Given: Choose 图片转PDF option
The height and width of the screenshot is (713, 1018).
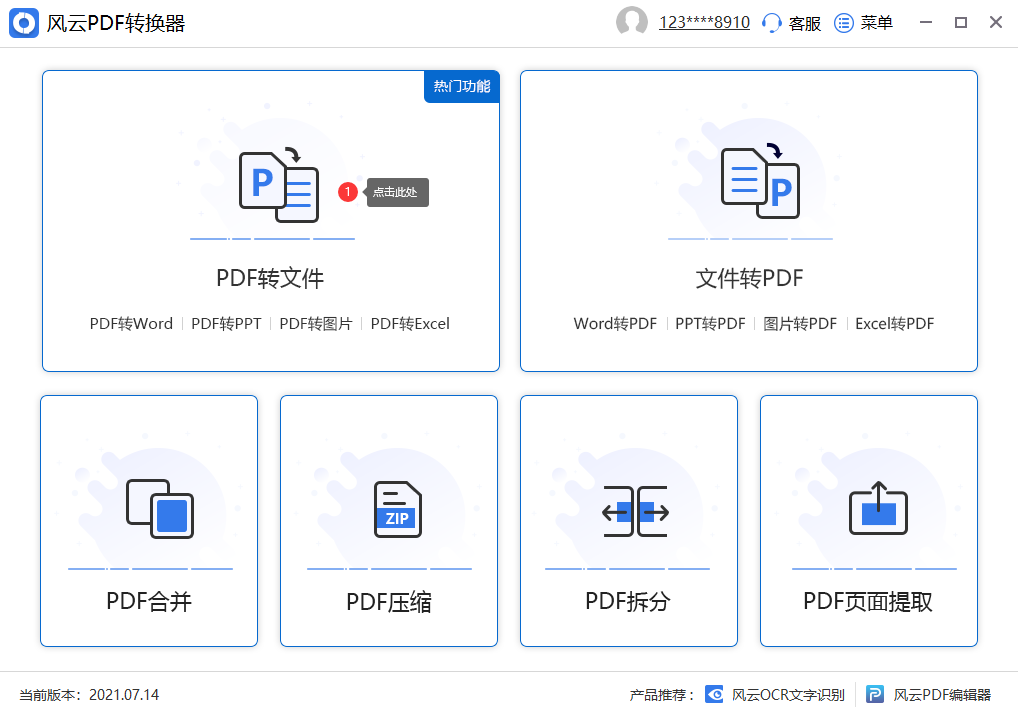Looking at the screenshot, I should click(x=799, y=324).
